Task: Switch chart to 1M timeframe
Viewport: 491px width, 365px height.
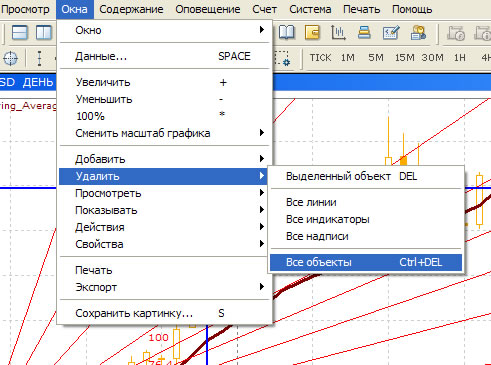Action: tap(347, 58)
